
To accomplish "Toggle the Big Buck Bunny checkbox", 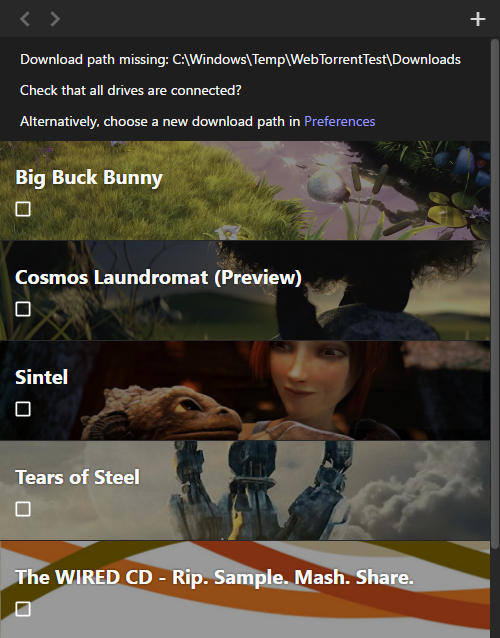I will point(23,209).
